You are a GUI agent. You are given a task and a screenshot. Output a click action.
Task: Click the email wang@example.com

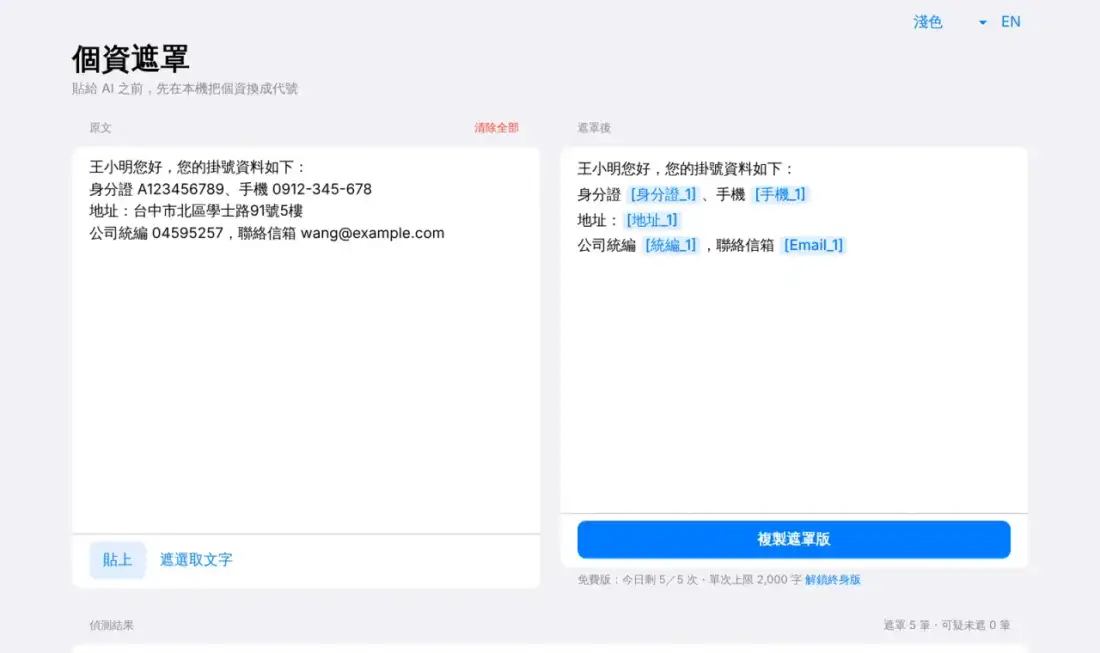[373, 233]
